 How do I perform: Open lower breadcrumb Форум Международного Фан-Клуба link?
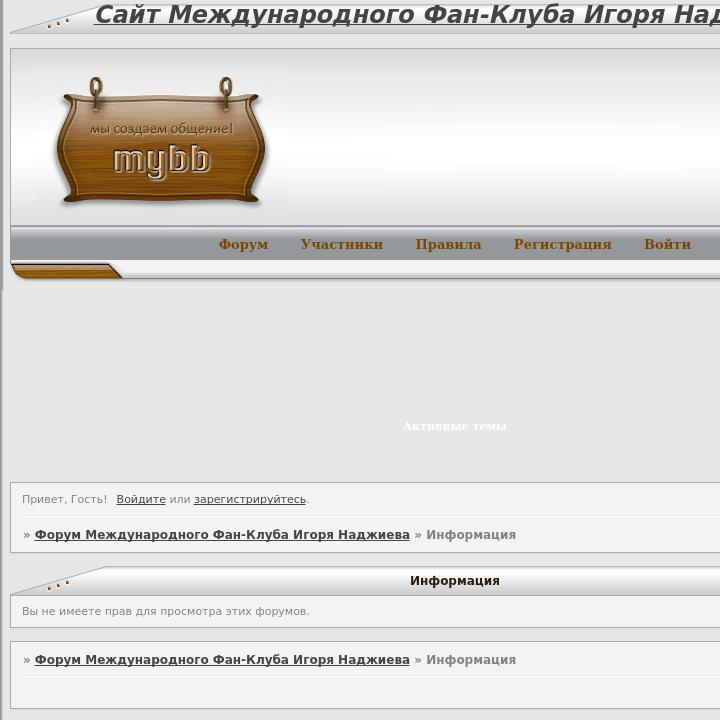[x=222, y=660]
